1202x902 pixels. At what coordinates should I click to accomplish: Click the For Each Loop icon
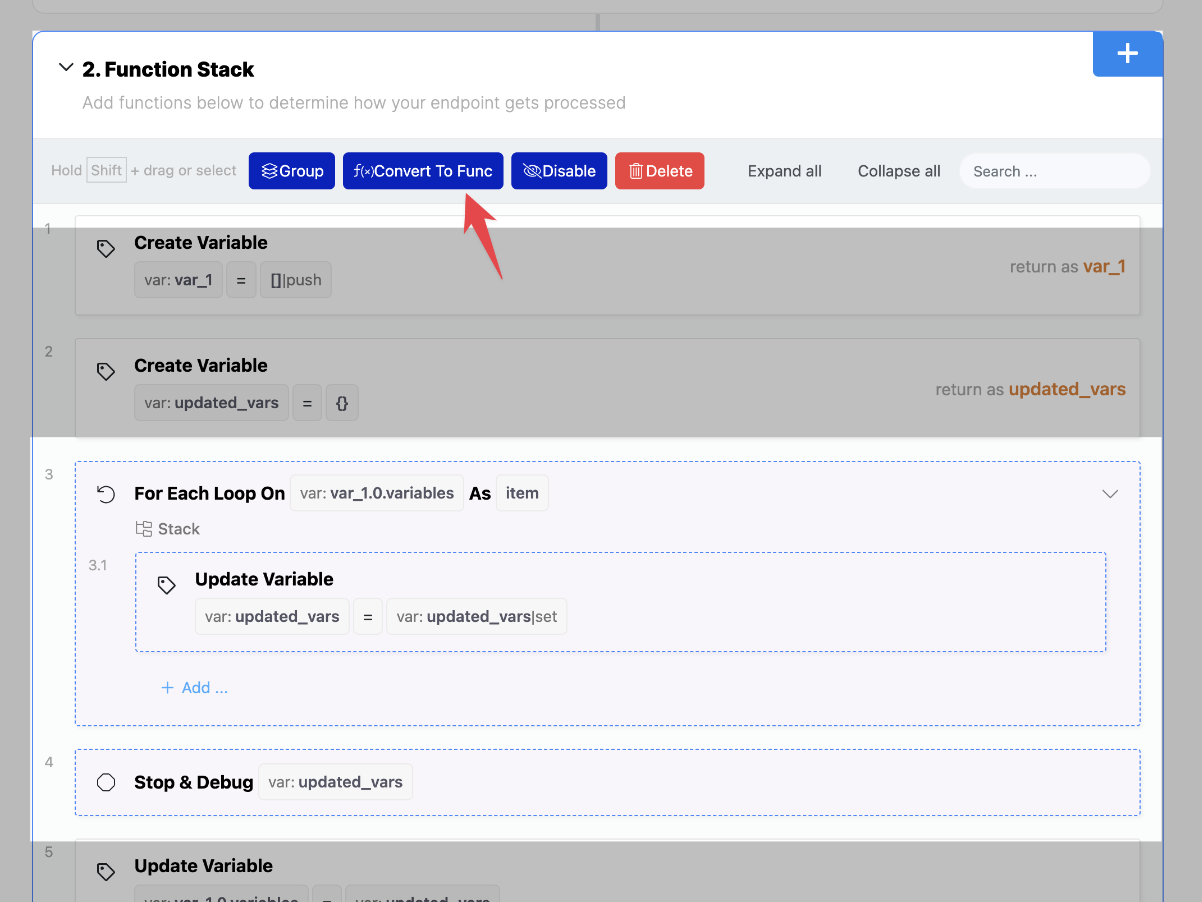[x=106, y=494]
